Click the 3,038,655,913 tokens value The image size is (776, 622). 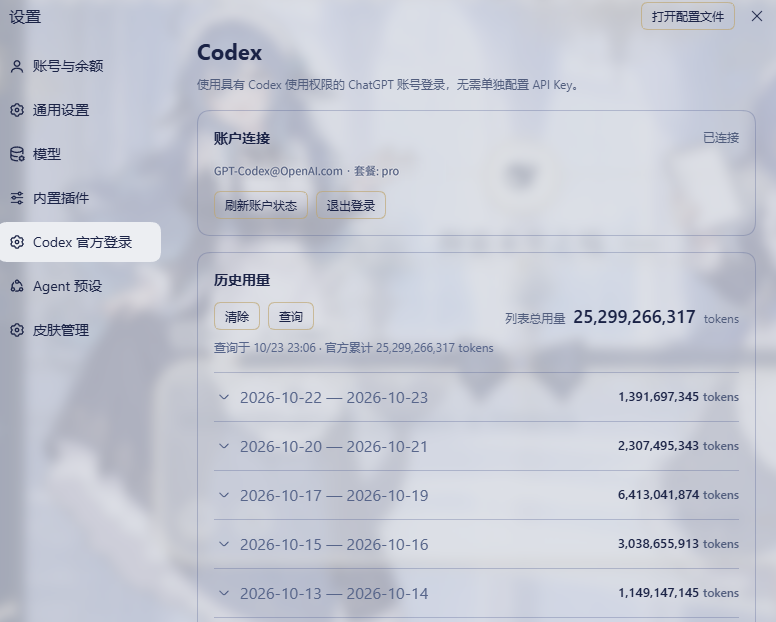click(x=678, y=544)
